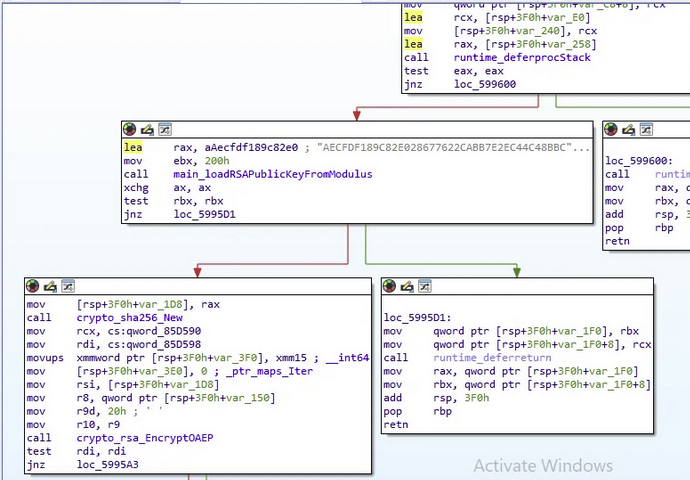Click pencil edit icon on main_loadRSAPublicKeyFromModulus block

pyautogui.click(x=147, y=130)
